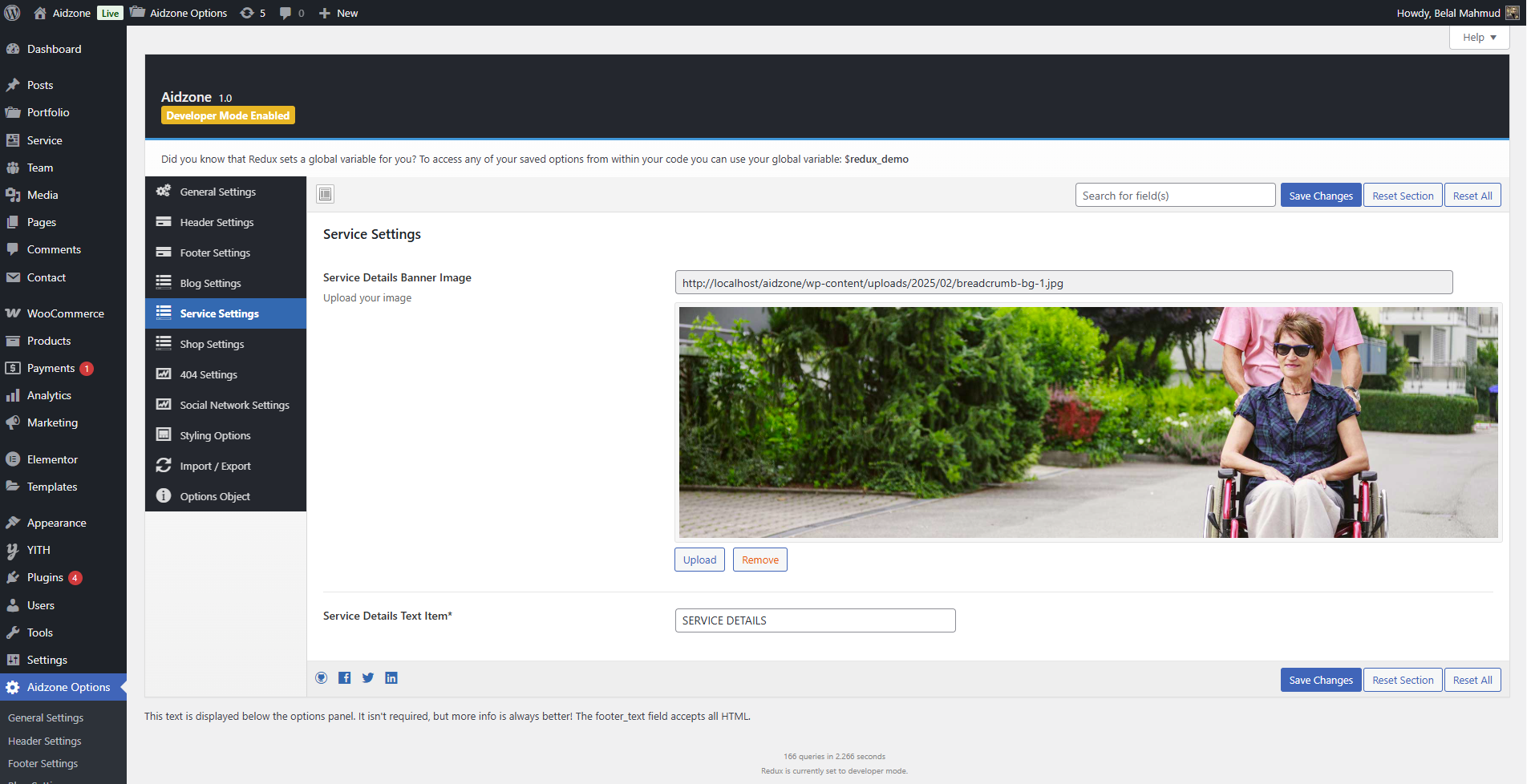Click the LinkedIn icon in footer
Screen dimensions: 1527x784
[391, 678]
